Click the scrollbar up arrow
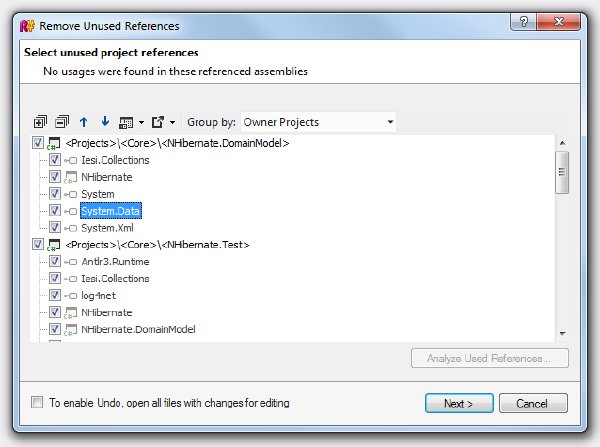Viewport: 600px width, 447px height. pos(562,143)
